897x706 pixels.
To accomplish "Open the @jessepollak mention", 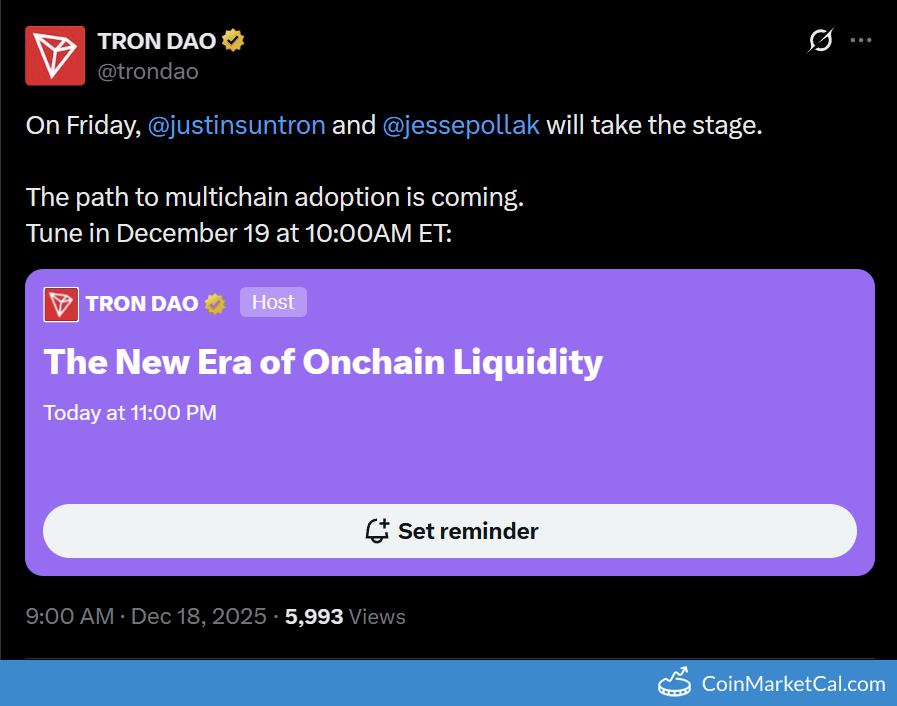I will 461,126.
